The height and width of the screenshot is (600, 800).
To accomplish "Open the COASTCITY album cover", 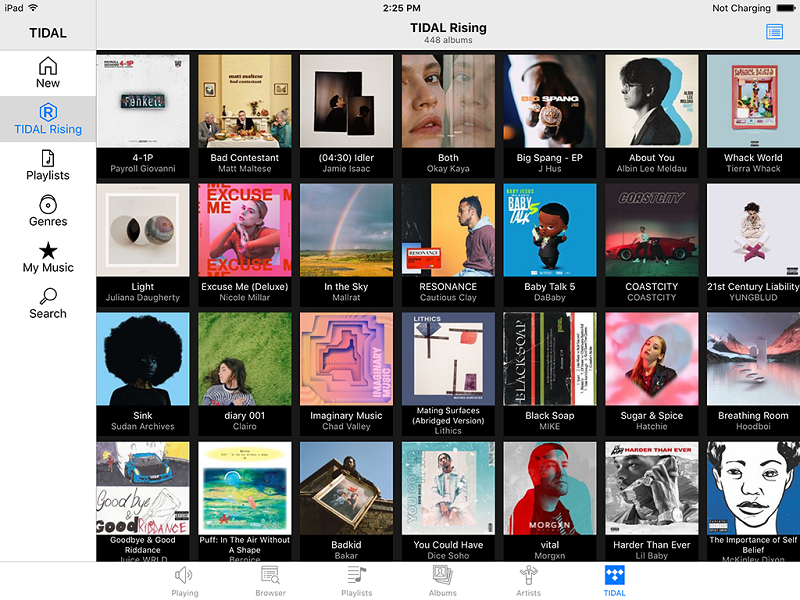I will pyautogui.click(x=652, y=230).
